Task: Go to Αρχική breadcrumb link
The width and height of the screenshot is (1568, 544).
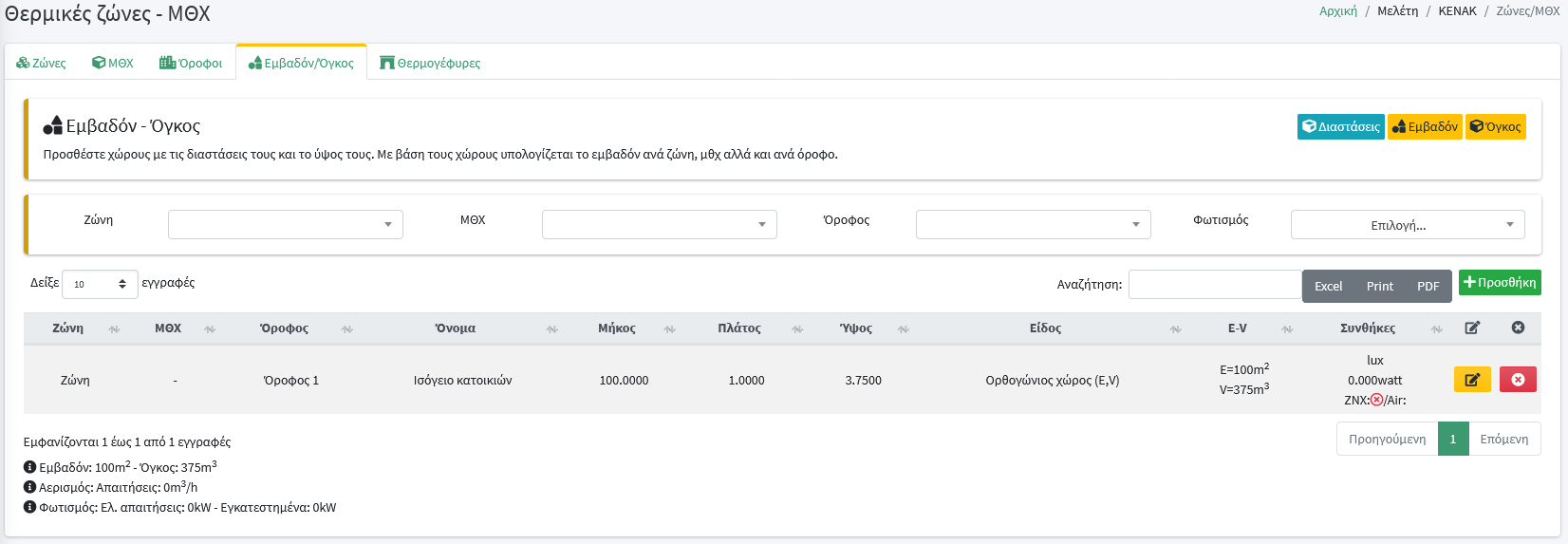Action: click(x=1337, y=11)
